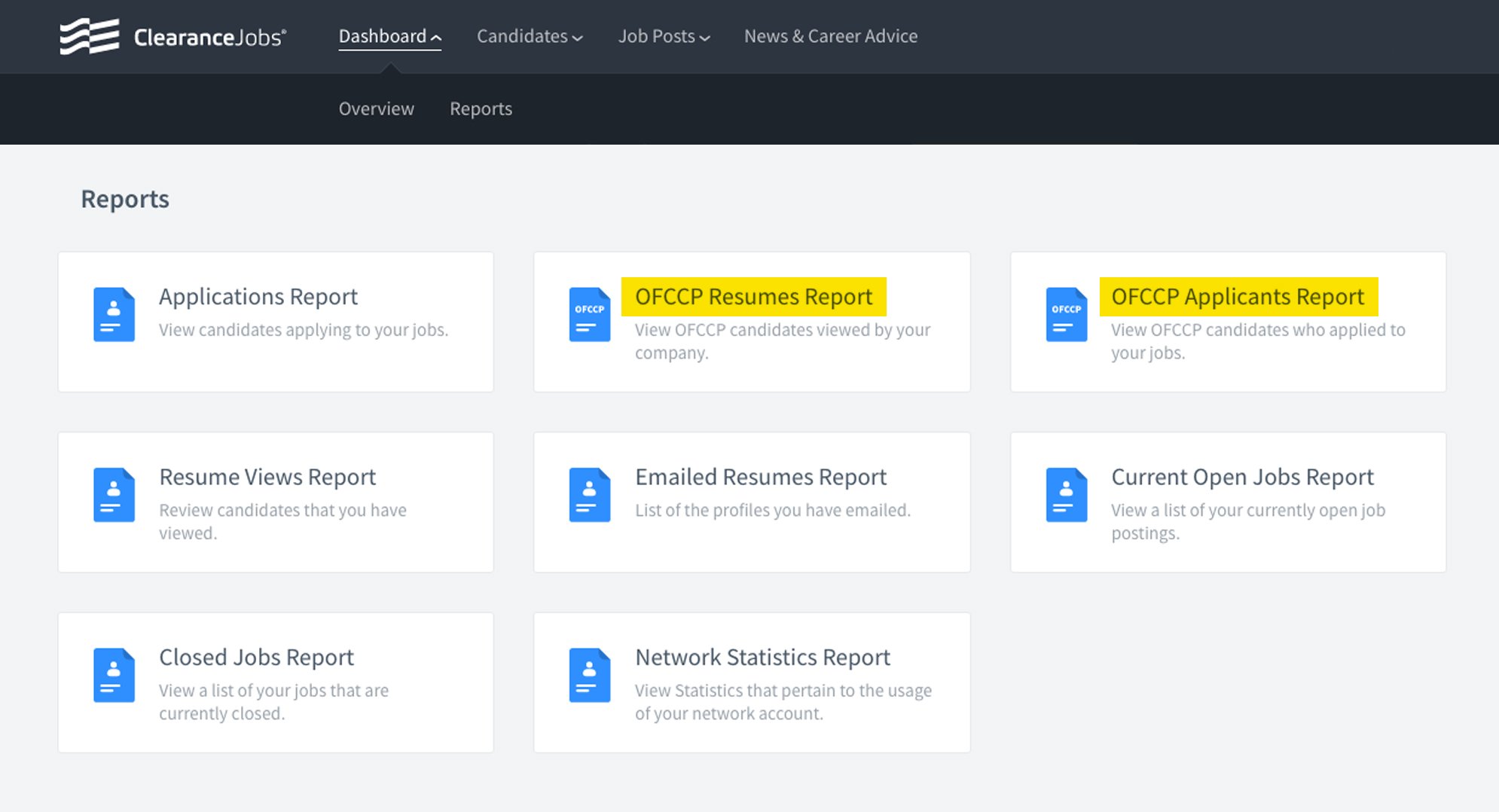Open the News & Career Advice page
The image size is (1499, 812).
[830, 36]
